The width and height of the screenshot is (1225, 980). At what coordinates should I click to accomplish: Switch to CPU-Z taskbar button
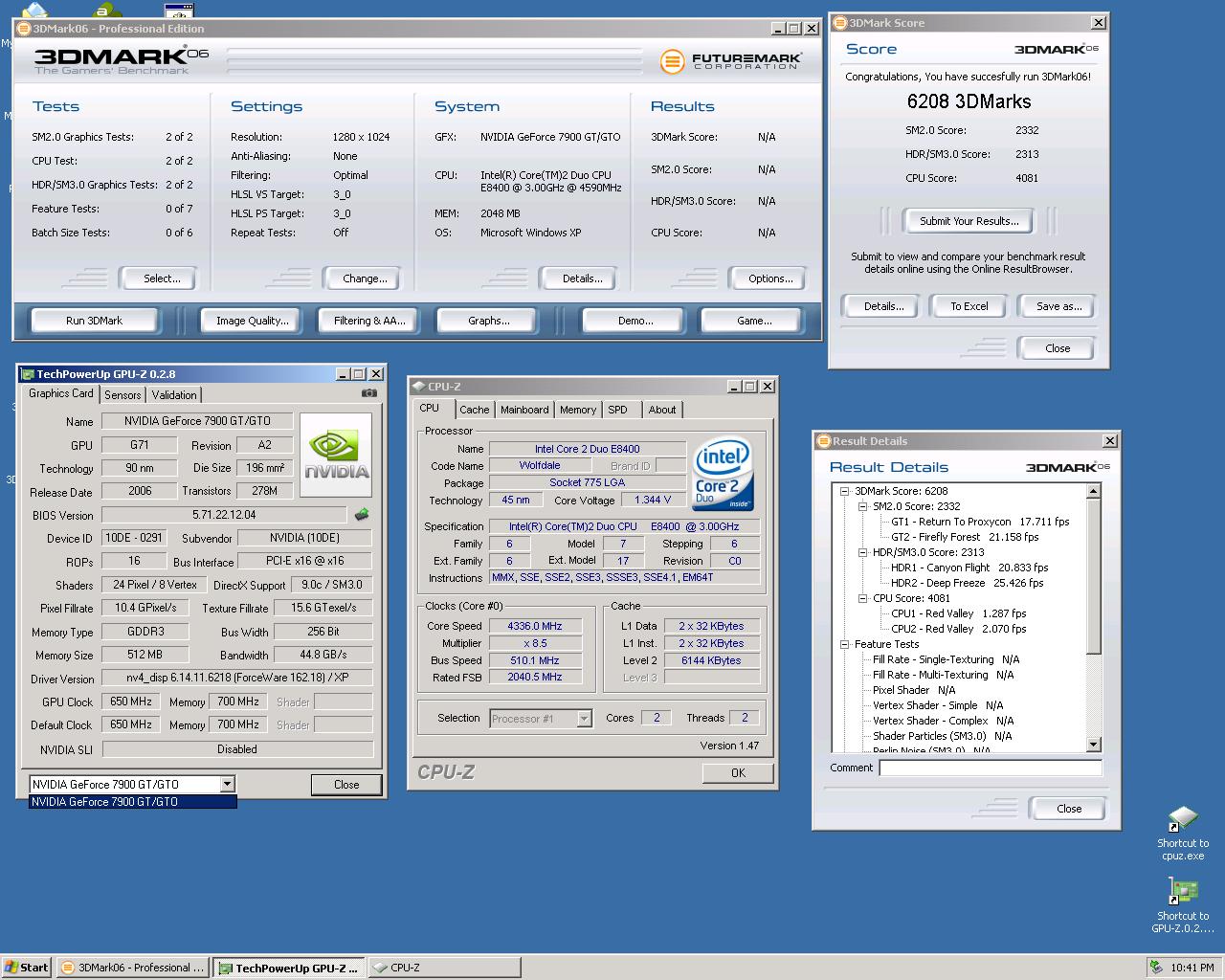[x=444, y=968]
